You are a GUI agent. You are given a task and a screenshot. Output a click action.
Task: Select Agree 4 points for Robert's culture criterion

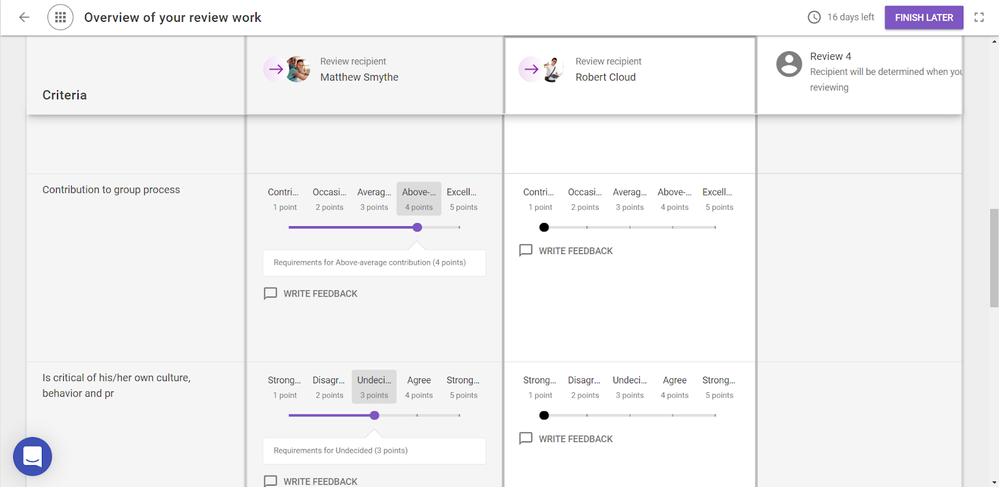click(x=674, y=387)
